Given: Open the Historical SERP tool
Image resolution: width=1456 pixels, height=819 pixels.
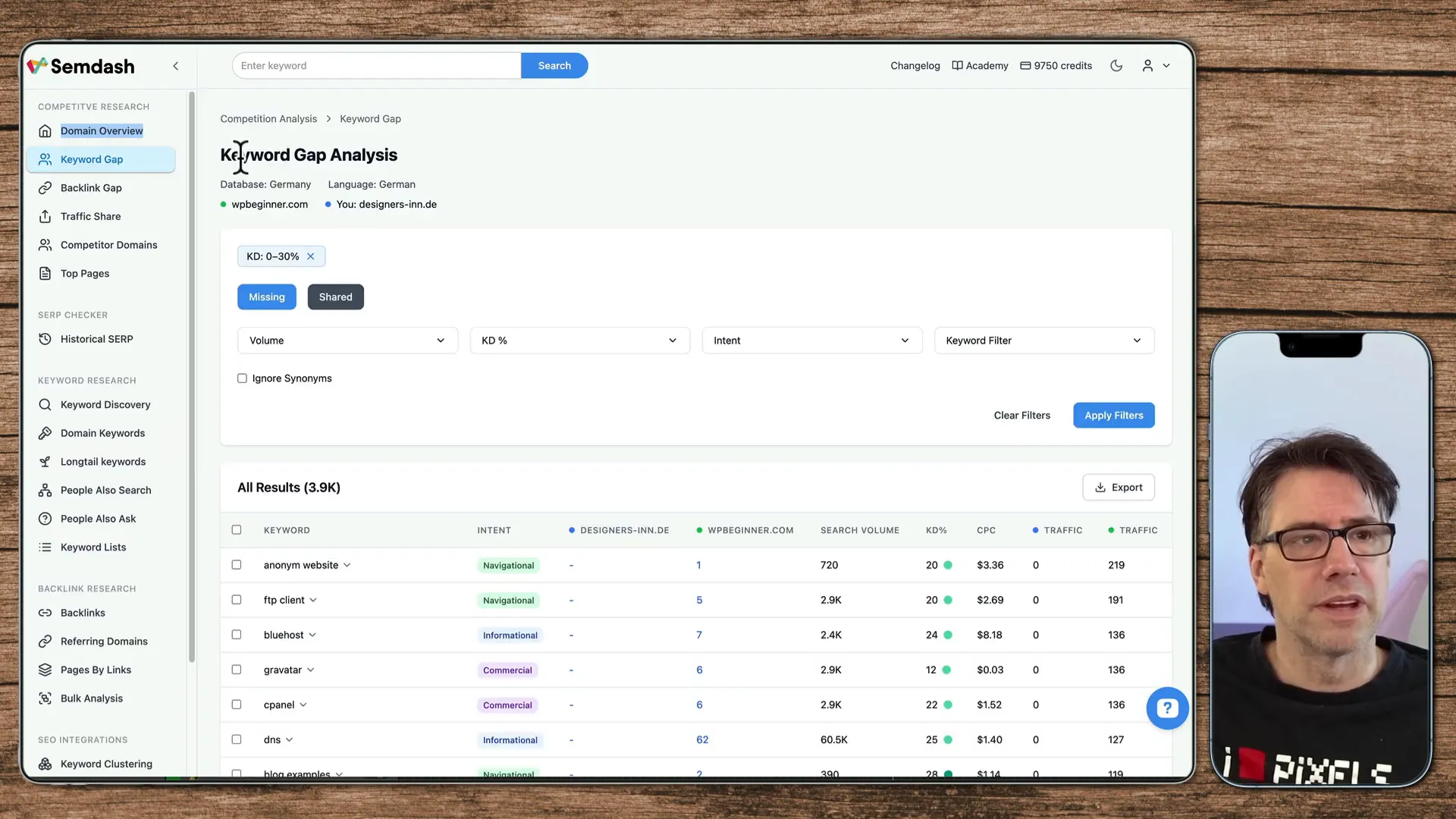Looking at the screenshot, I should (x=96, y=339).
